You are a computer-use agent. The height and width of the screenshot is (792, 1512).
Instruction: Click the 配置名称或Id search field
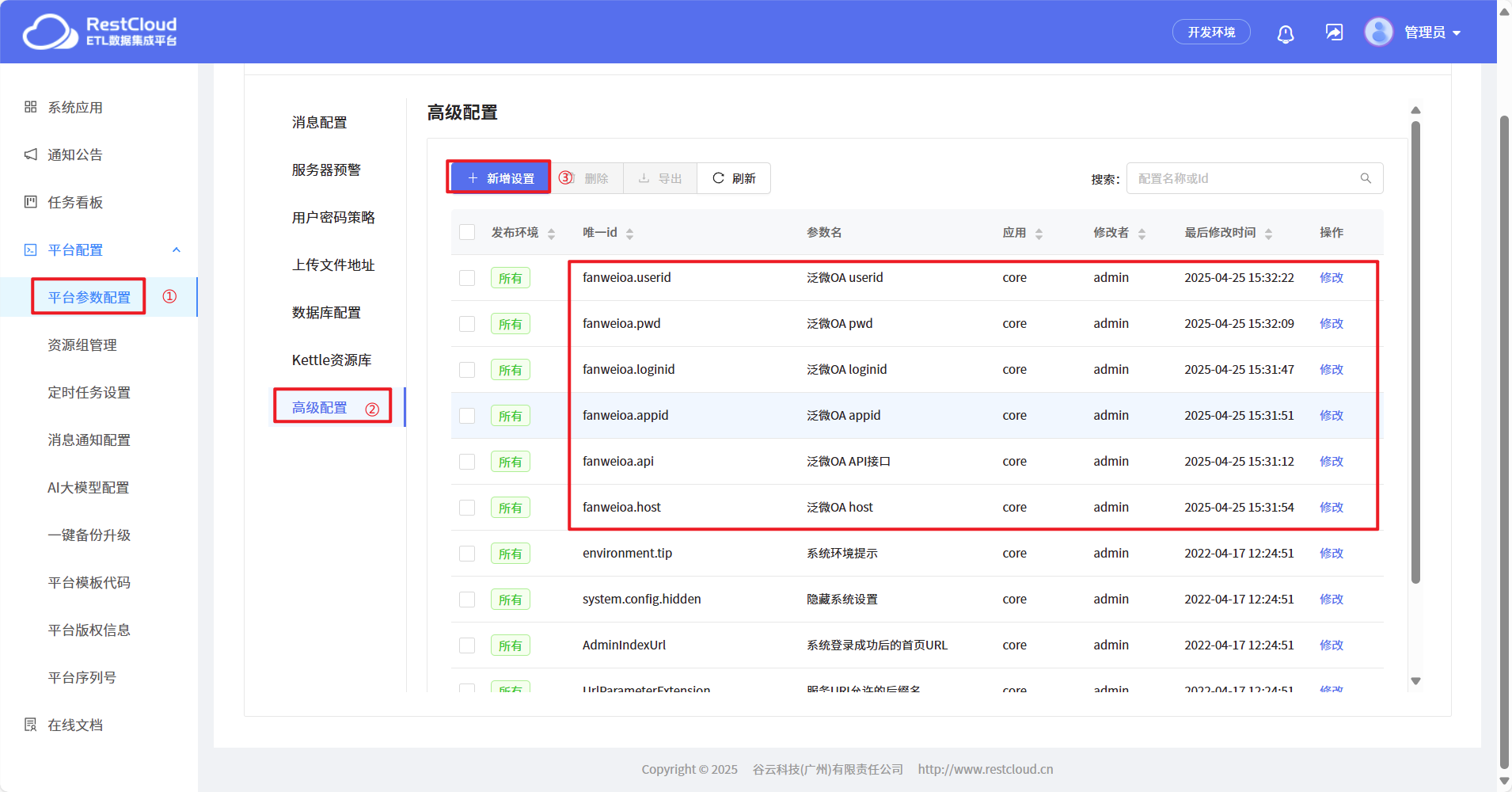pos(1243,178)
